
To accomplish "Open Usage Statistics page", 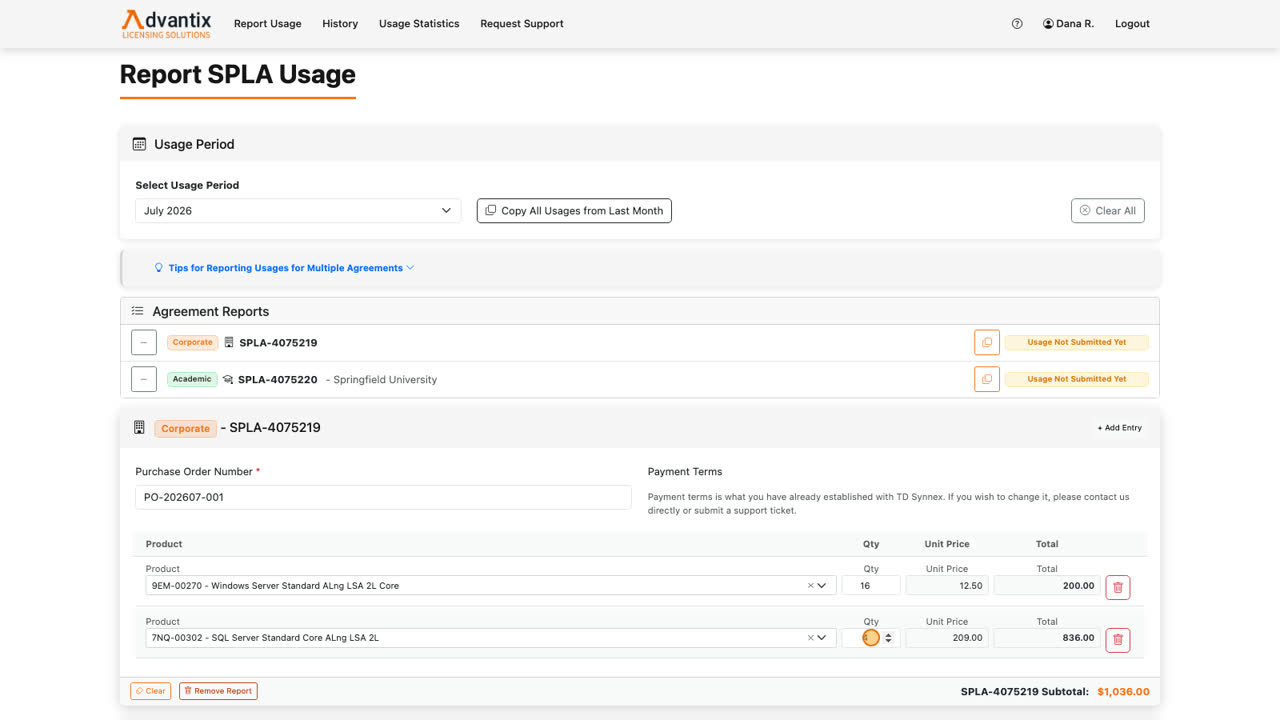I will [x=419, y=24].
